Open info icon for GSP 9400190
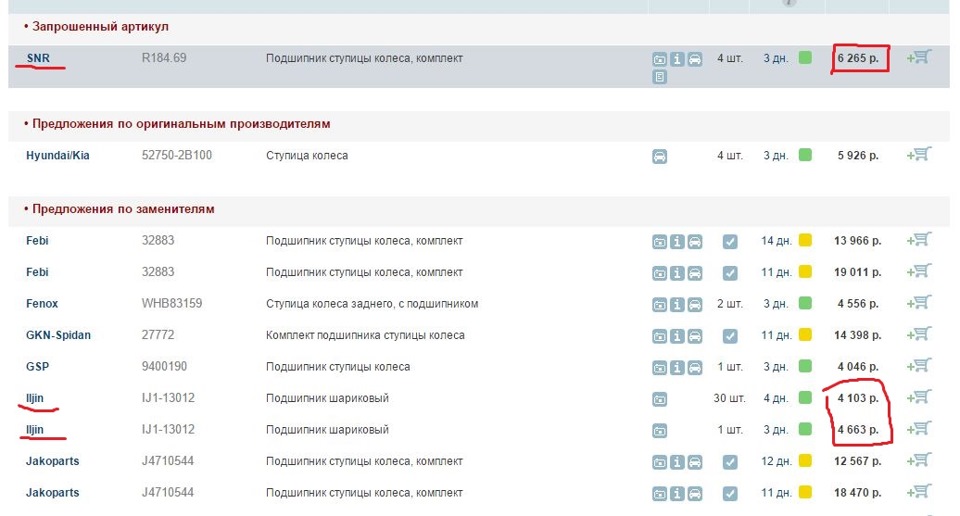Screen dimensions: 960x516 (677, 368)
